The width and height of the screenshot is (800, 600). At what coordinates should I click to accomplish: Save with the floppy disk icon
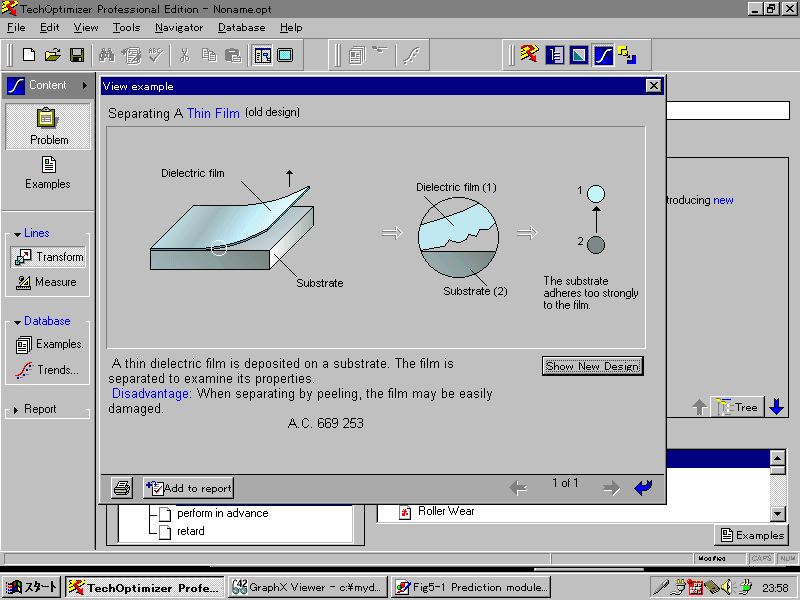point(77,55)
